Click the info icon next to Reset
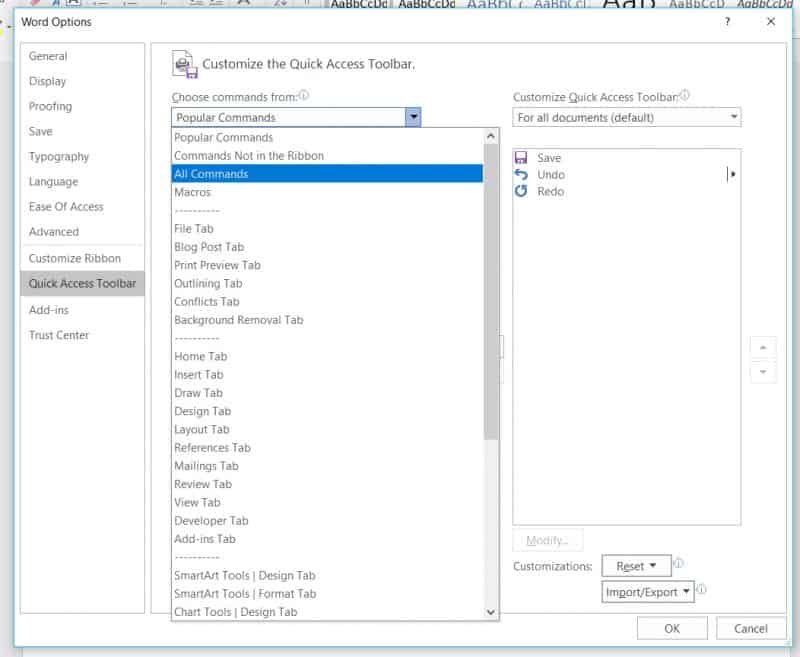The image size is (800, 657). (x=680, y=565)
